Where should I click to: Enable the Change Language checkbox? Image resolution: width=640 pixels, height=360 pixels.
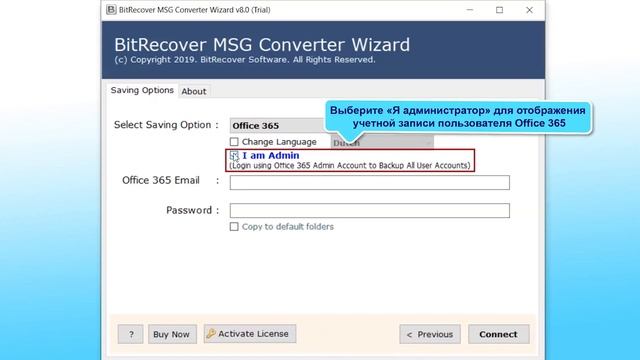point(234,142)
